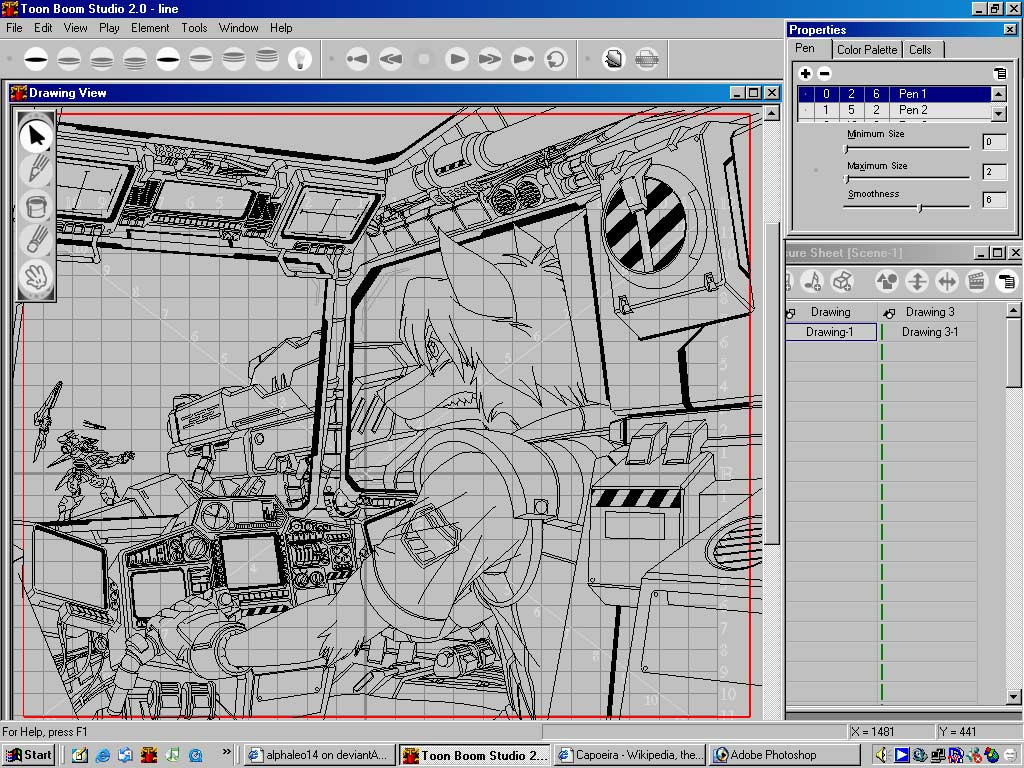Click the cube add-element icon

coord(842,281)
